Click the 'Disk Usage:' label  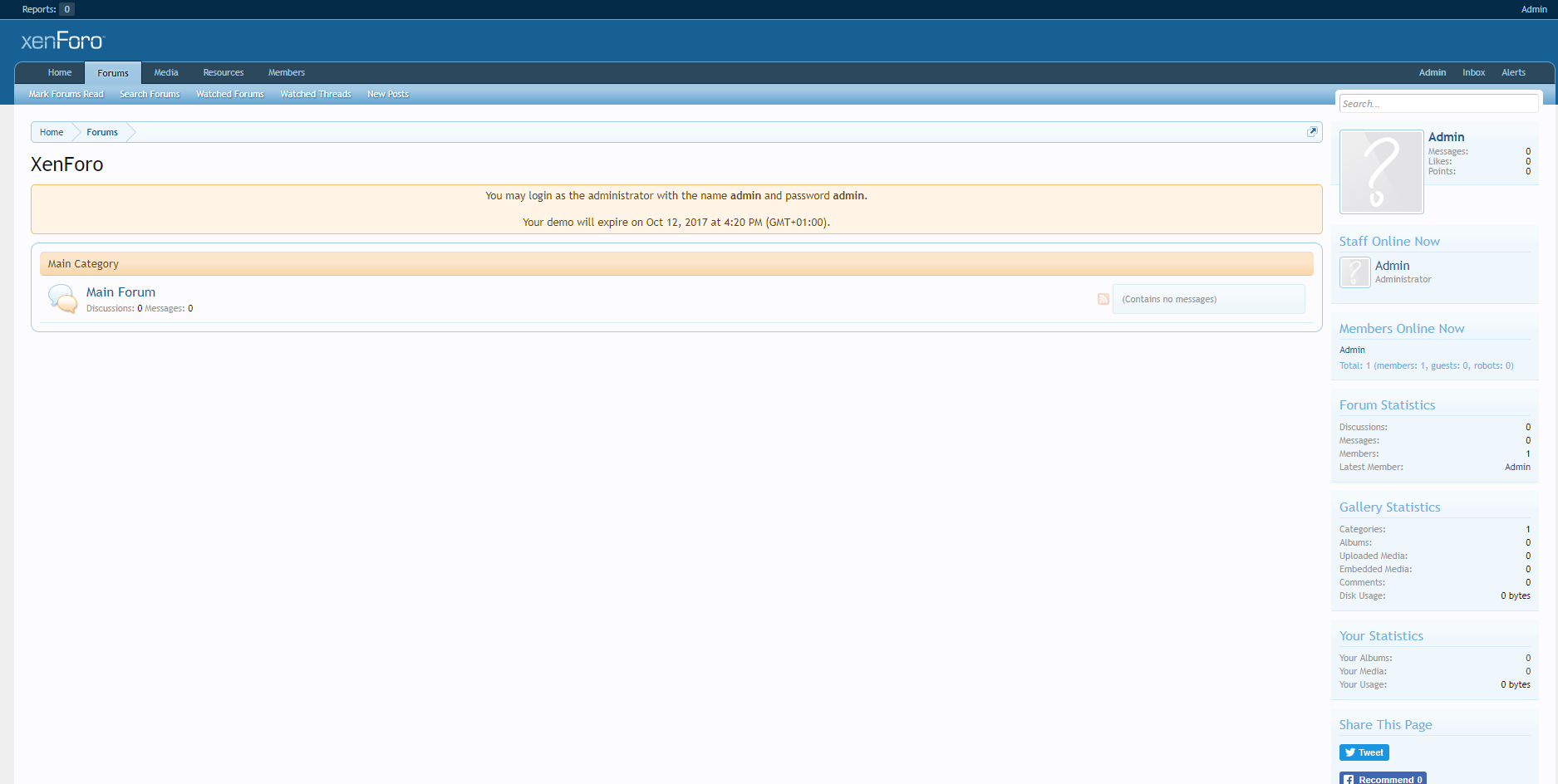(1362, 596)
